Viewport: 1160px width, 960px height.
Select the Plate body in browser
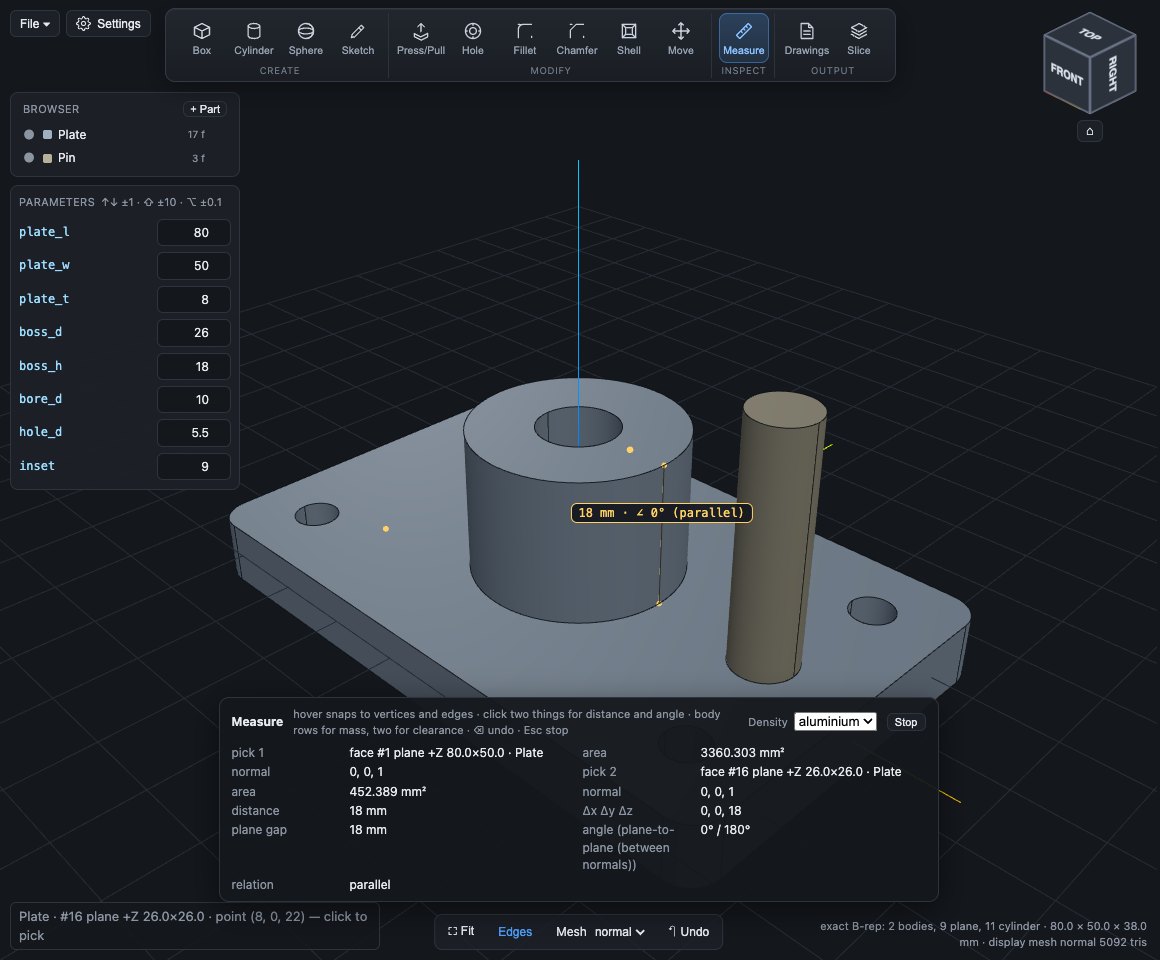[x=72, y=135]
